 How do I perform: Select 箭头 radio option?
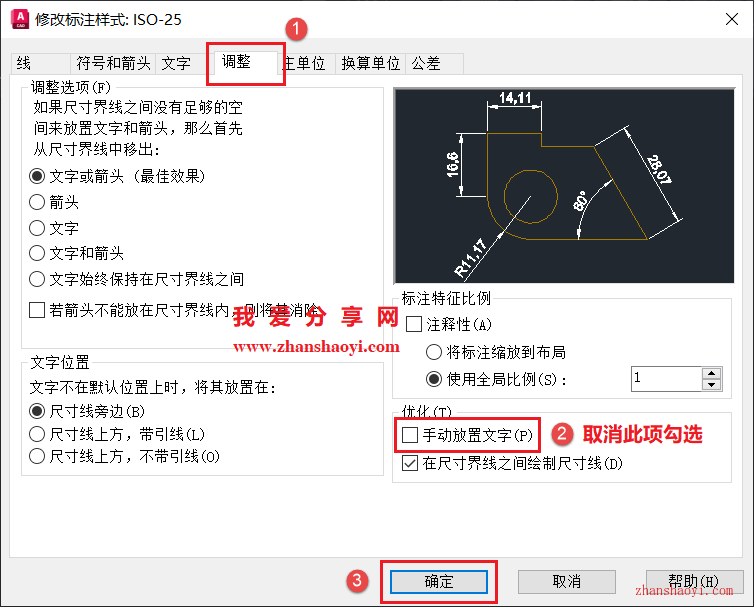(x=54, y=202)
